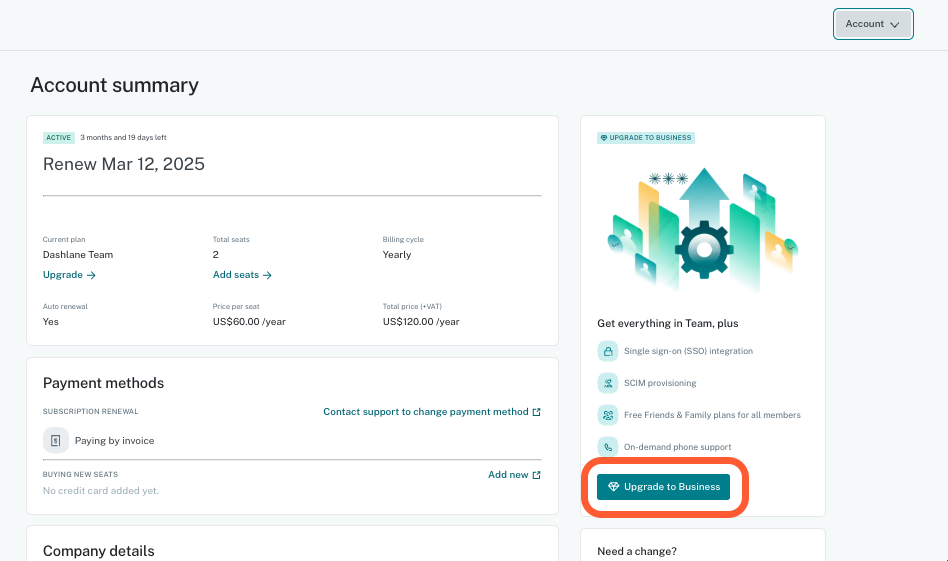Click the Single sign-on (SSO) integration text
This screenshot has width=948, height=561.
[x=688, y=351]
